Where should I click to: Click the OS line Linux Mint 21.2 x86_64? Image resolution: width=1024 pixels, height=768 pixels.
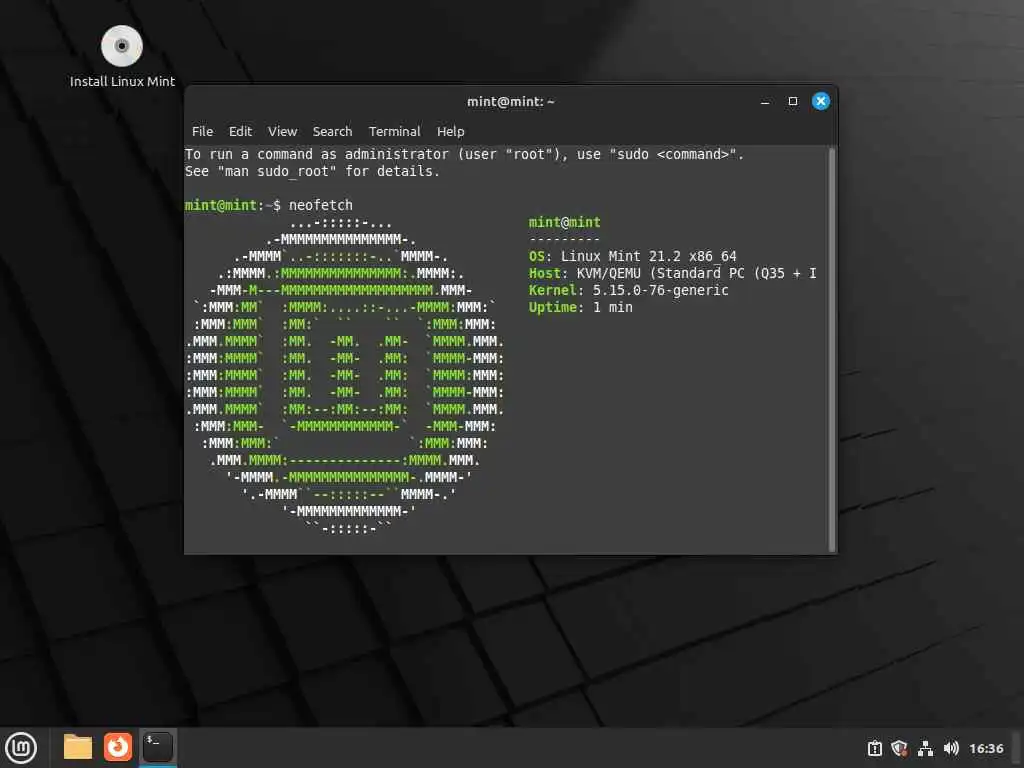[632, 256]
